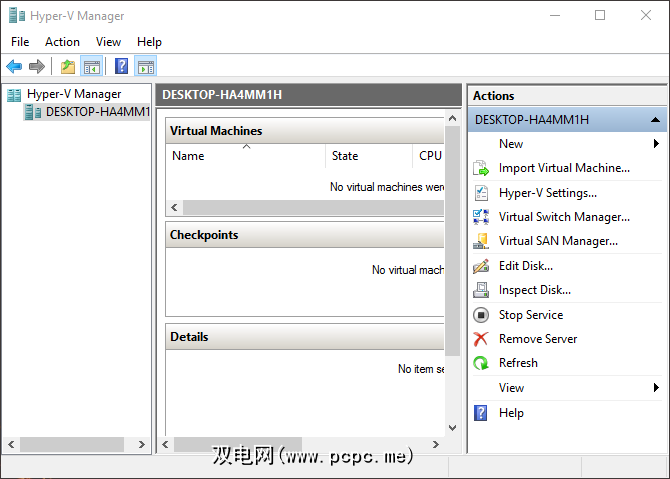
Task: Open Hyper-V Settings from Actions pane
Action: click(x=547, y=193)
